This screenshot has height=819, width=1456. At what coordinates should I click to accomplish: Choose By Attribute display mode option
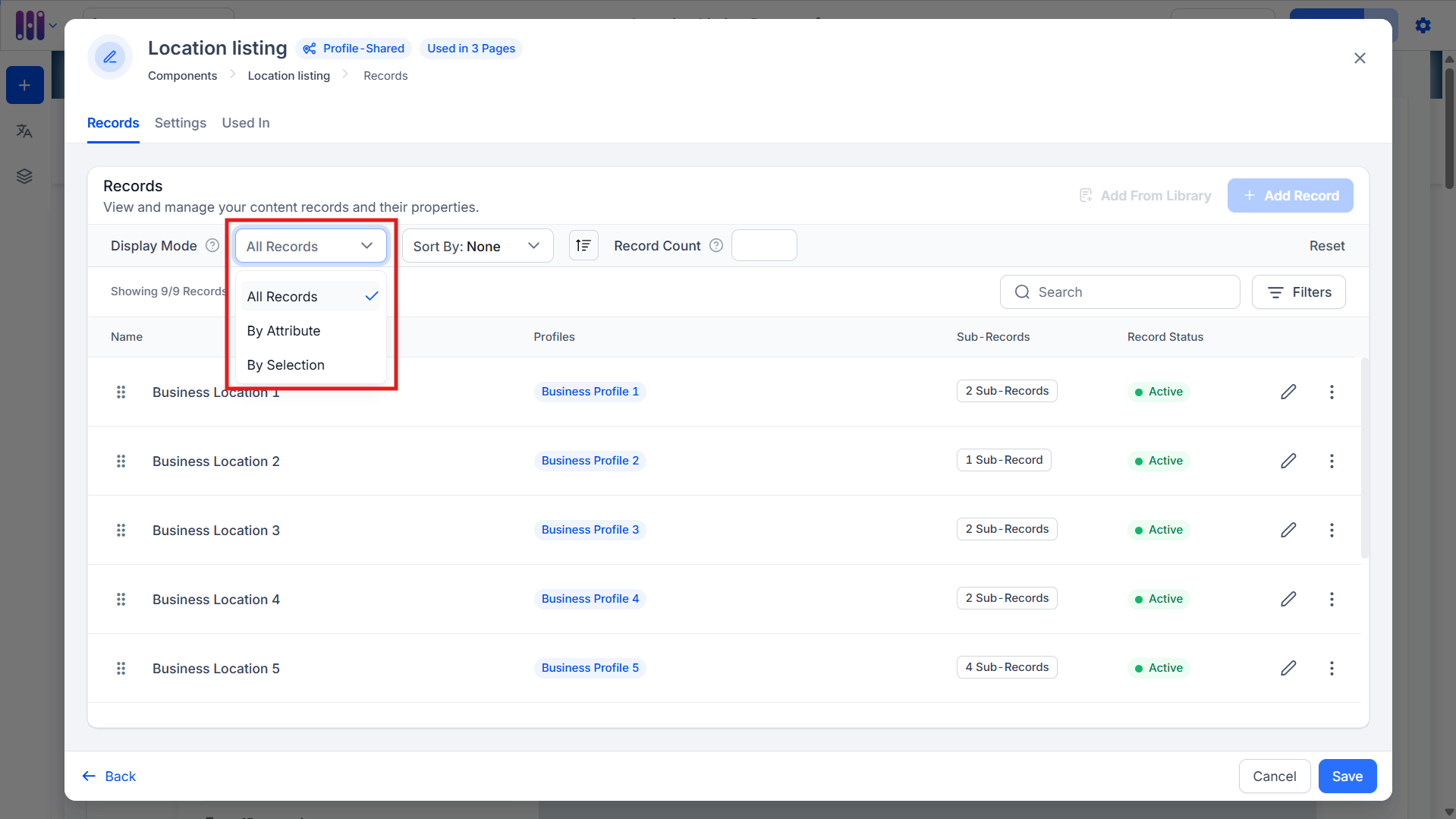point(311,331)
